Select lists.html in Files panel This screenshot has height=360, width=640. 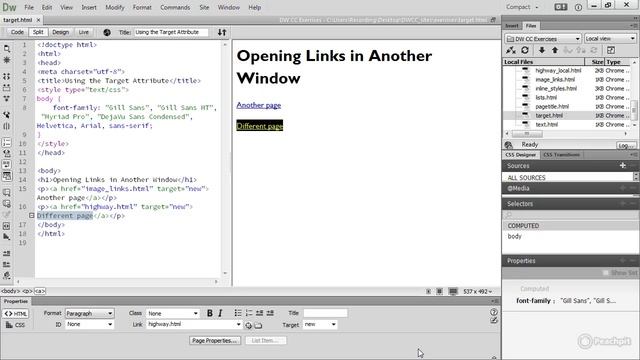[546, 98]
